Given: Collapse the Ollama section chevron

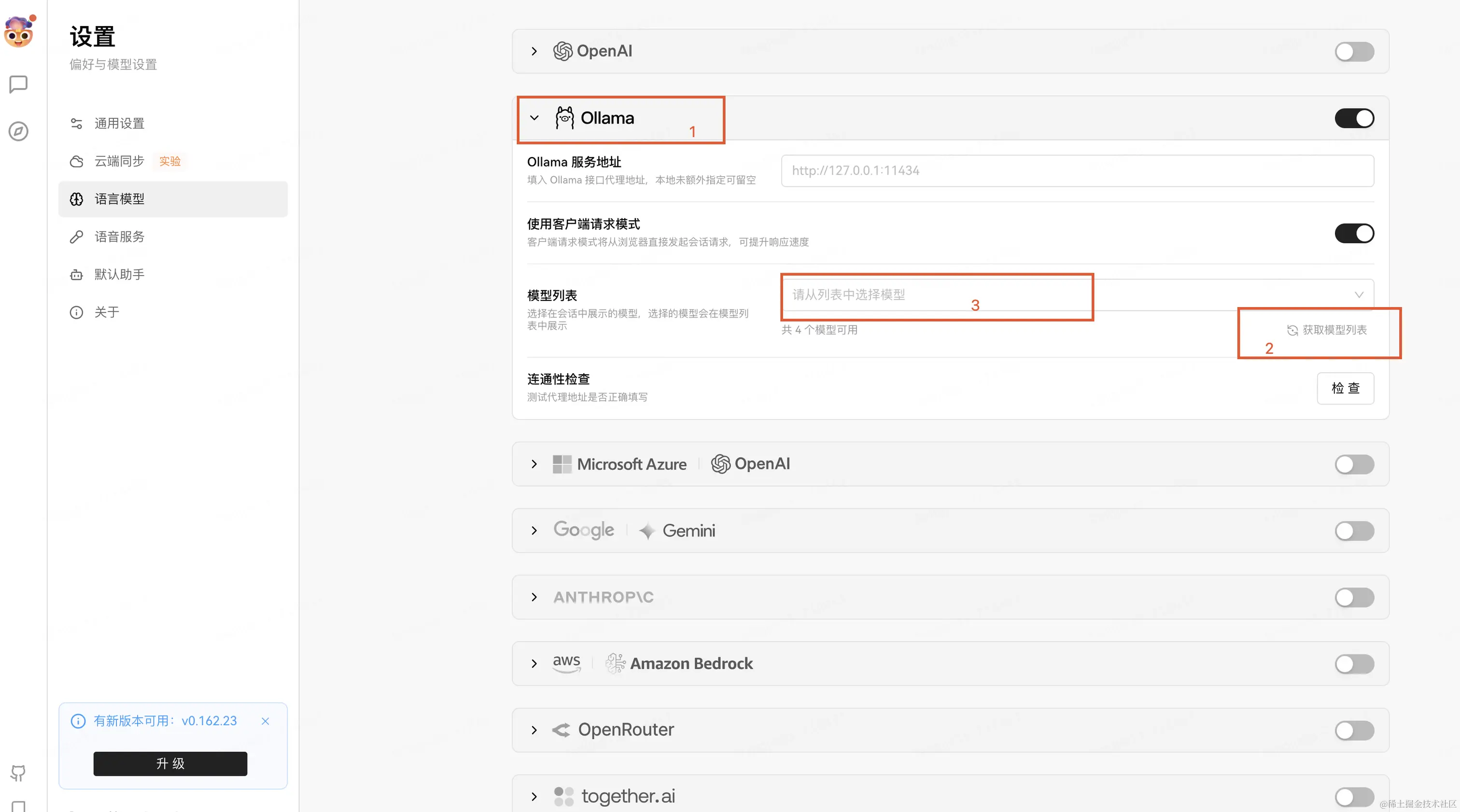Looking at the screenshot, I should 534,118.
